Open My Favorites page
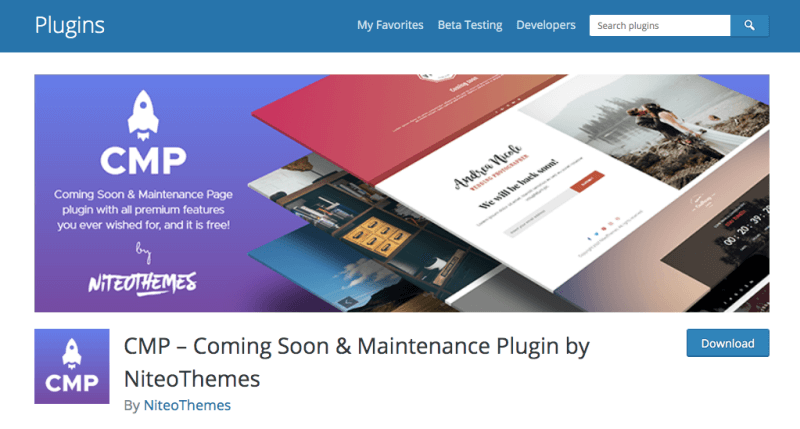Screen dimensions: 800x429 click(x=390, y=25)
